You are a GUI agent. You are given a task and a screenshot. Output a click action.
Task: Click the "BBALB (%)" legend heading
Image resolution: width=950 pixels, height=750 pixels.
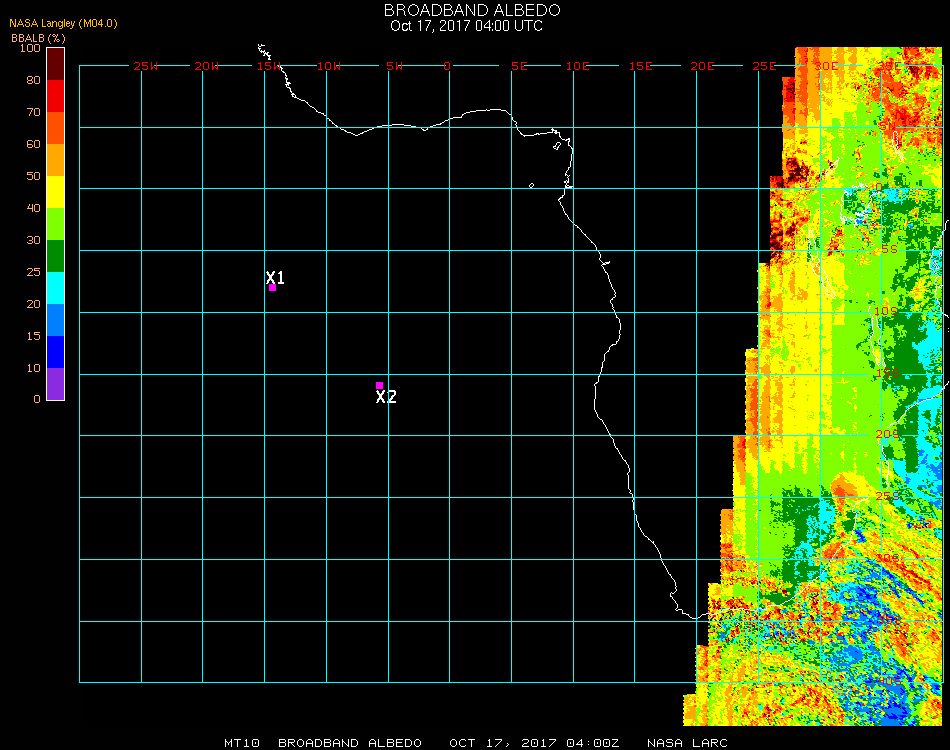pyautogui.click(x=38, y=38)
